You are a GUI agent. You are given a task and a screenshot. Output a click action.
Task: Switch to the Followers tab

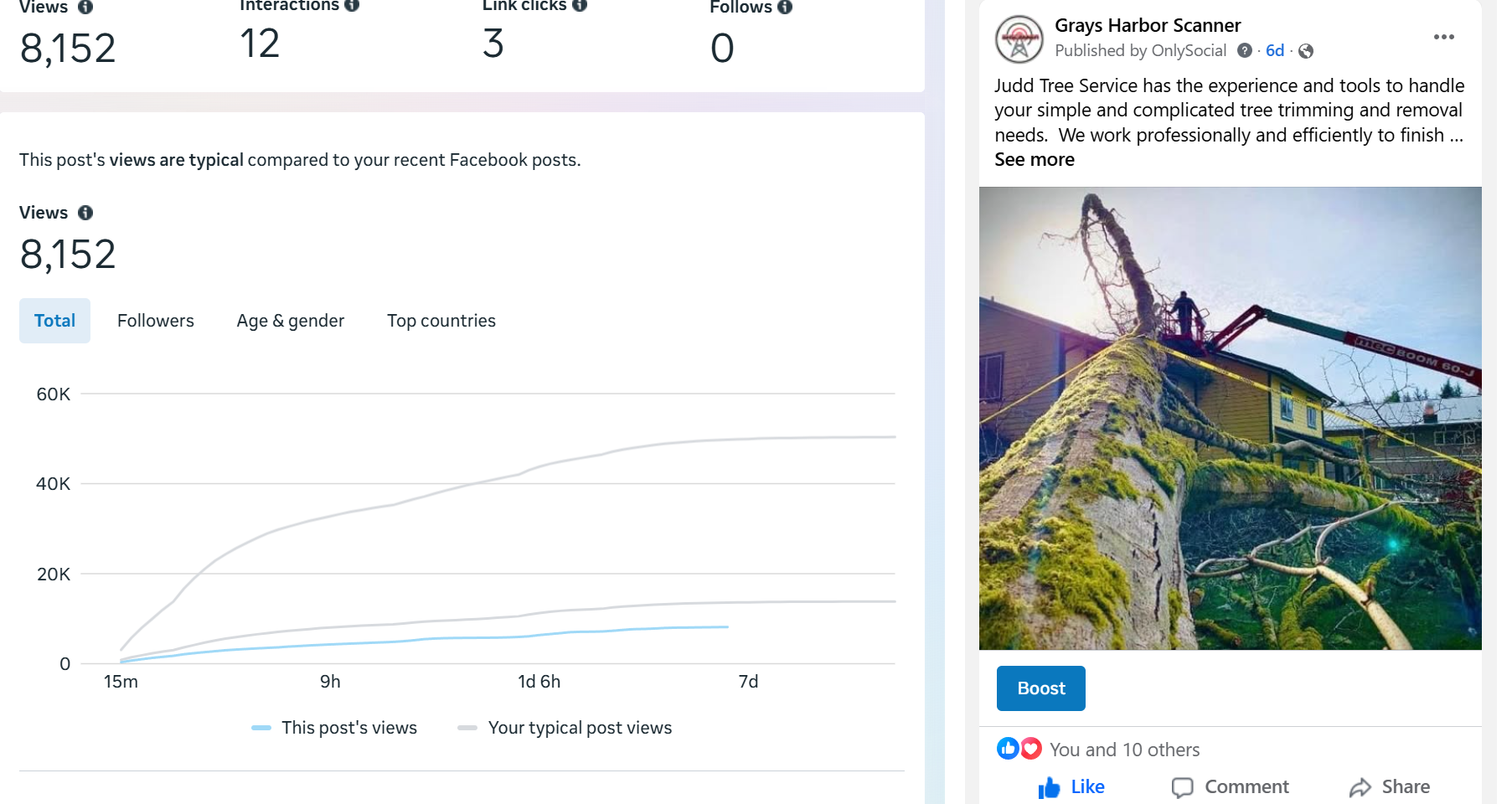point(155,321)
